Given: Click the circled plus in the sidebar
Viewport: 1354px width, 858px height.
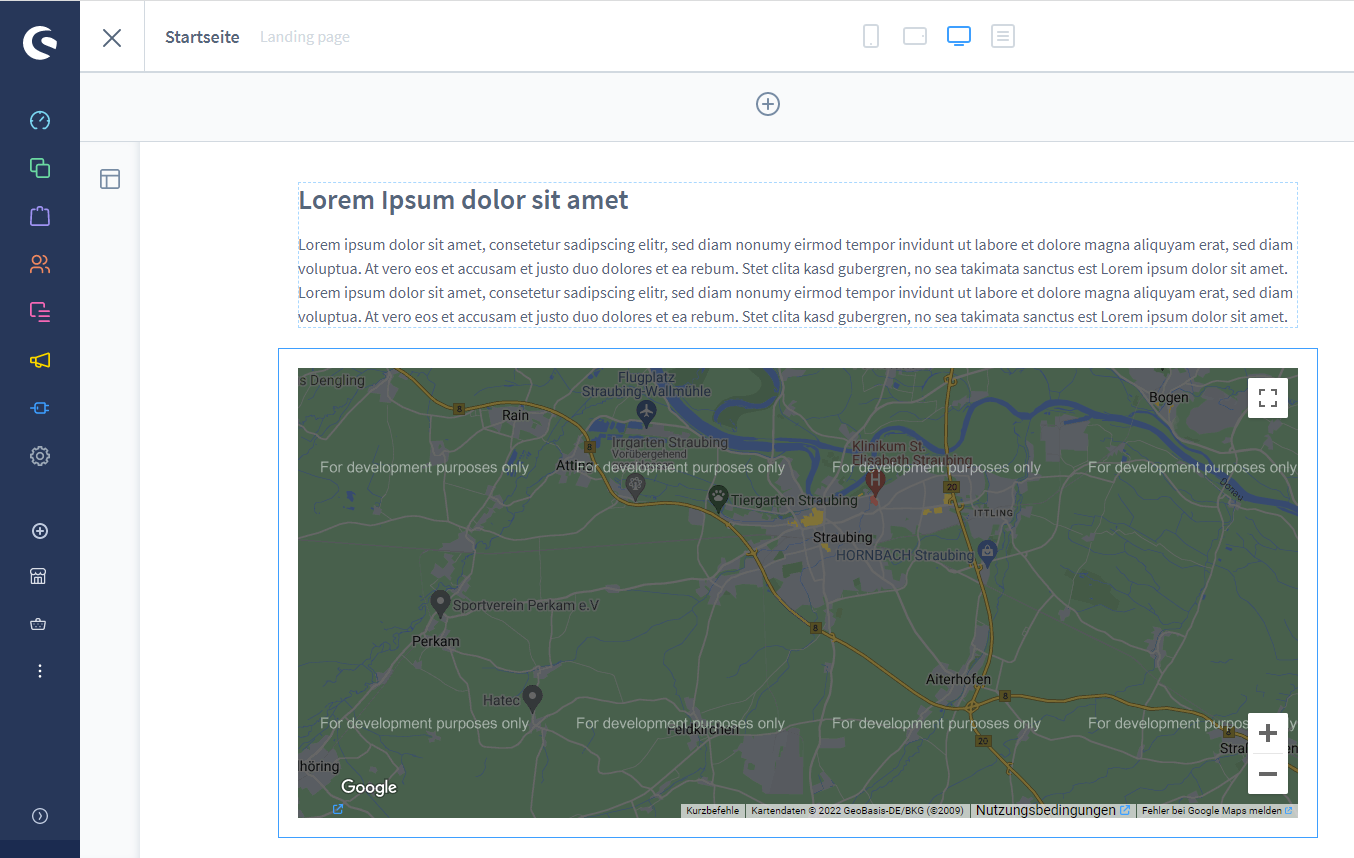Looking at the screenshot, I should tap(40, 531).
